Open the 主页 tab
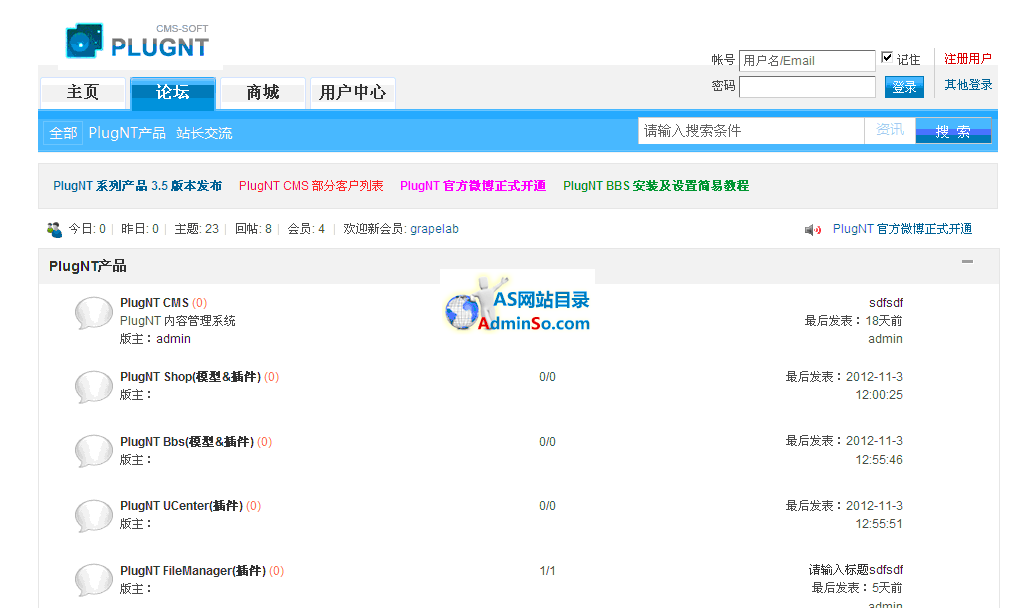The height and width of the screenshot is (608, 1036). coord(83,93)
